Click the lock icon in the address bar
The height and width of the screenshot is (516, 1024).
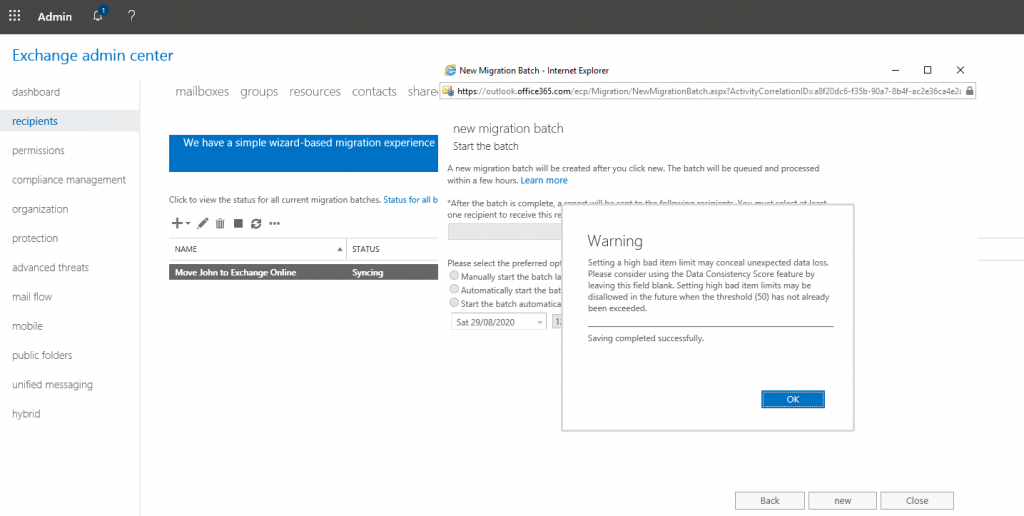point(969,91)
